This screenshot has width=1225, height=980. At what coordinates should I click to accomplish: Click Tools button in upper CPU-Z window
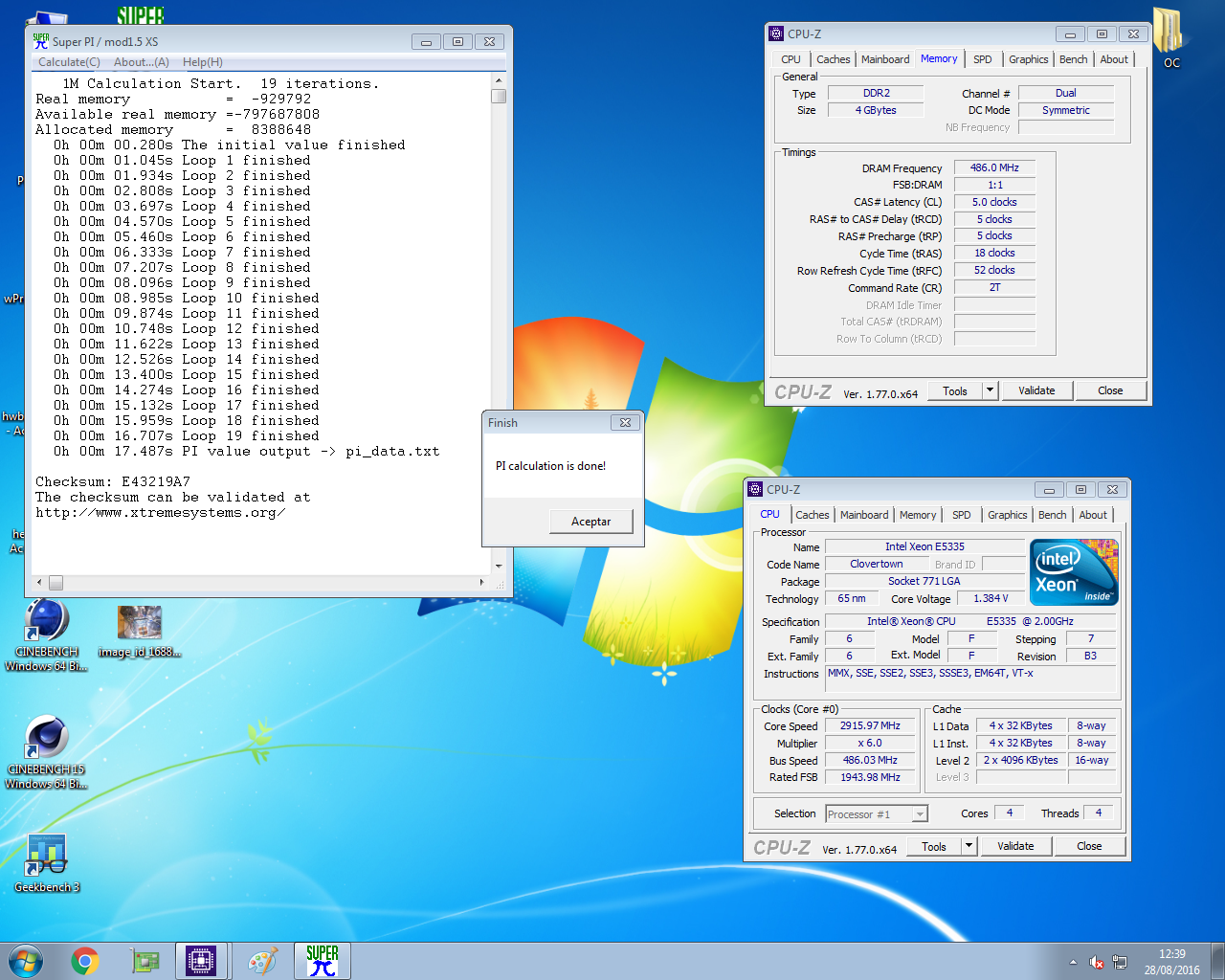tap(955, 390)
